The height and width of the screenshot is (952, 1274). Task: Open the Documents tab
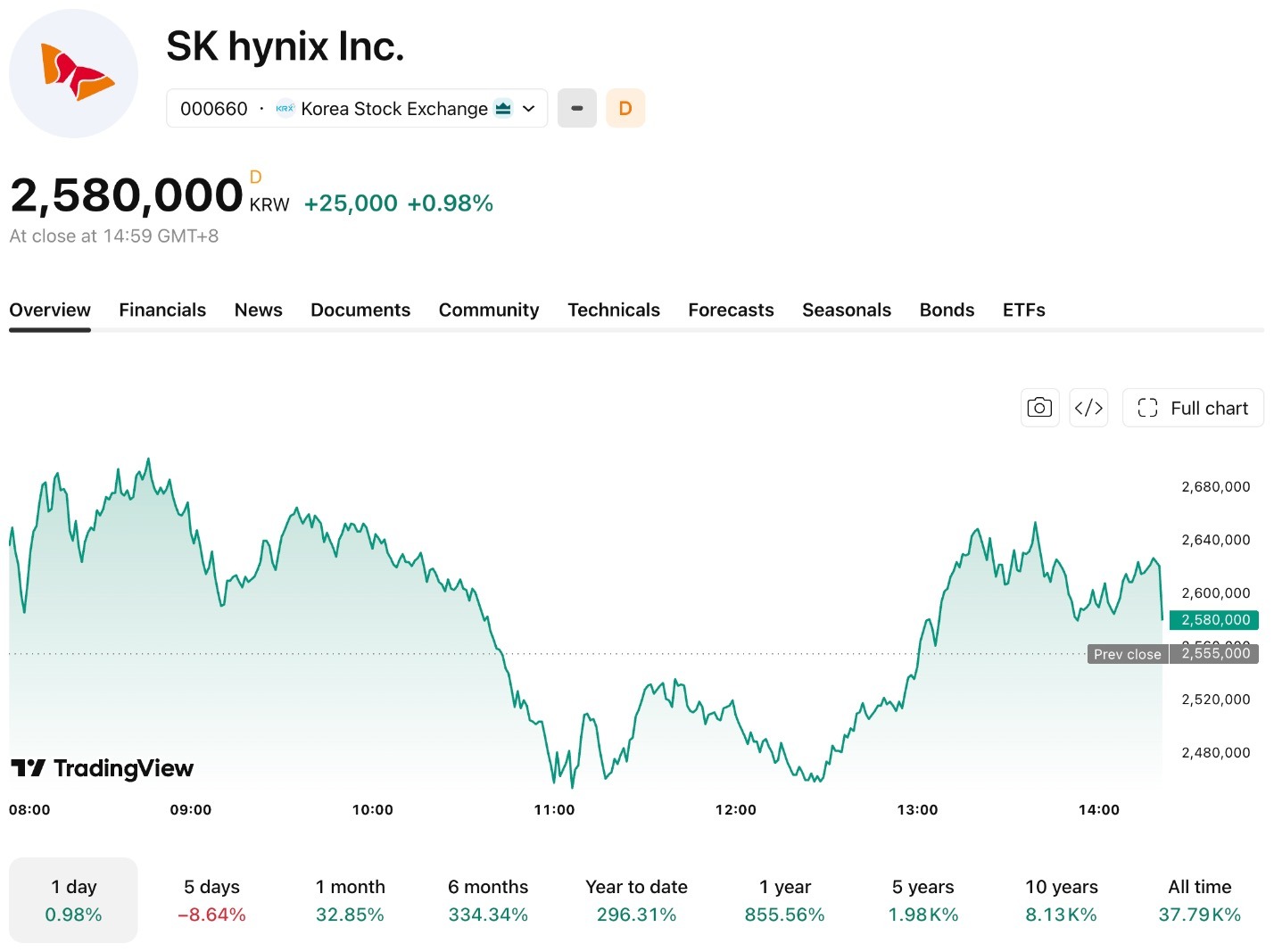[360, 310]
